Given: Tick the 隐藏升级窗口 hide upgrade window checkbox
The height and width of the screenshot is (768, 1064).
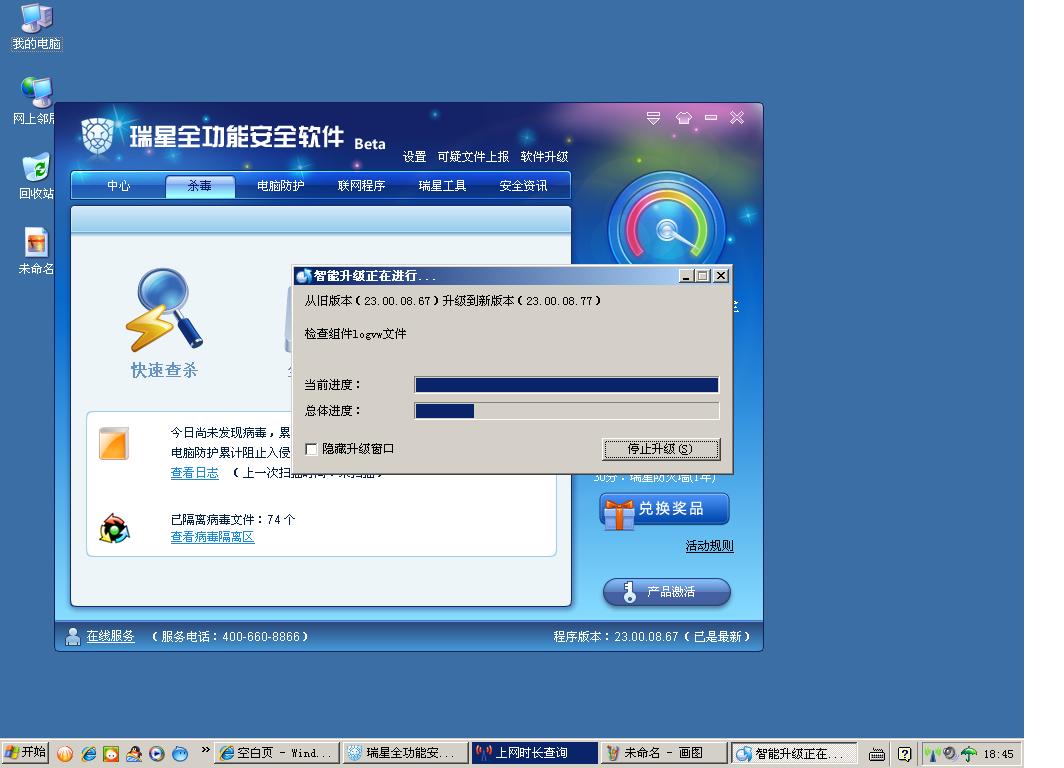Looking at the screenshot, I should (x=311, y=449).
